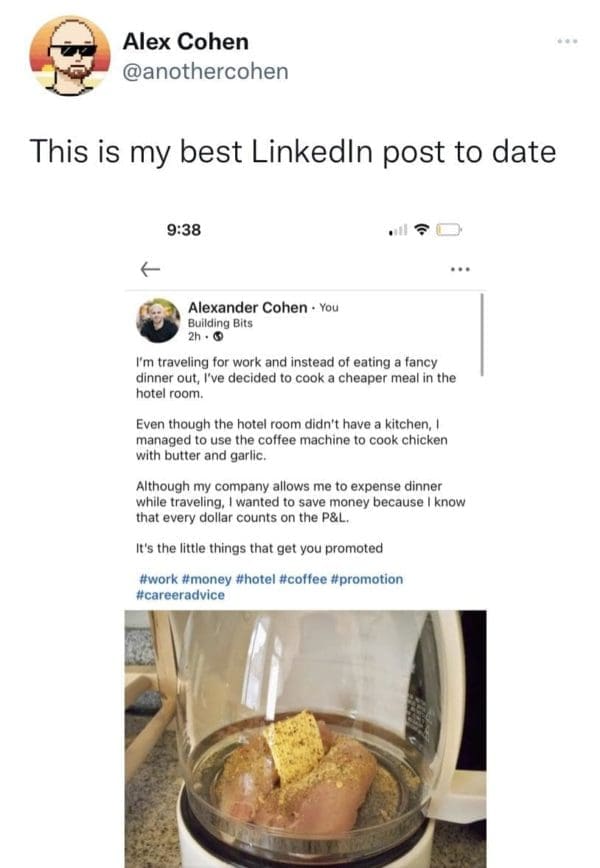The width and height of the screenshot is (600, 868).
Task: Open the tweet's three-dot more menu
Action: point(567,44)
